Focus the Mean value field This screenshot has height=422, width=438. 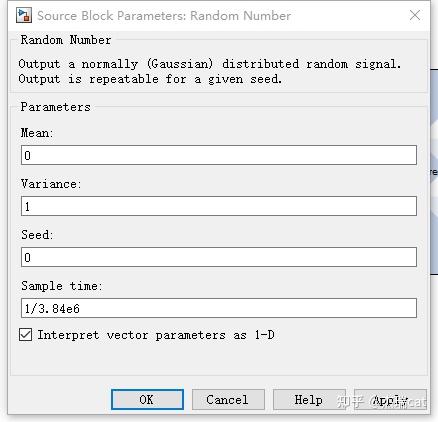(x=219, y=155)
